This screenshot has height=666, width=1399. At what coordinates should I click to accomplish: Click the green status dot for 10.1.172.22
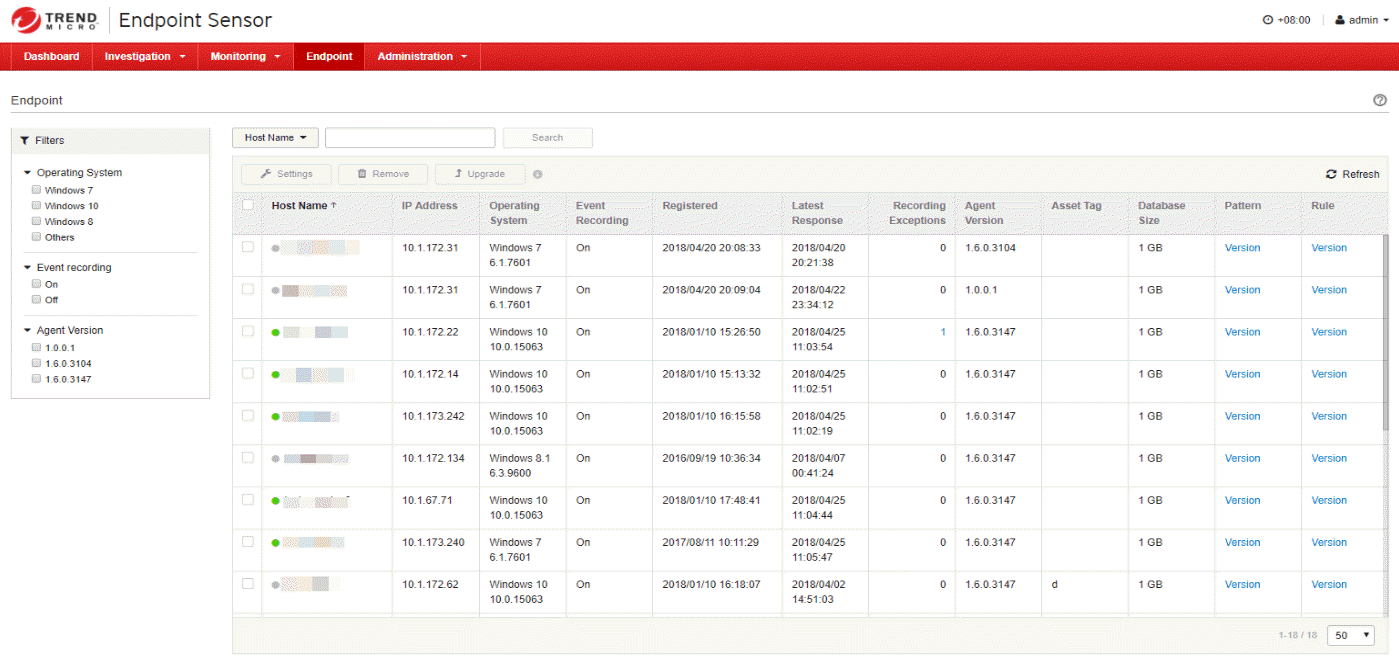275,332
